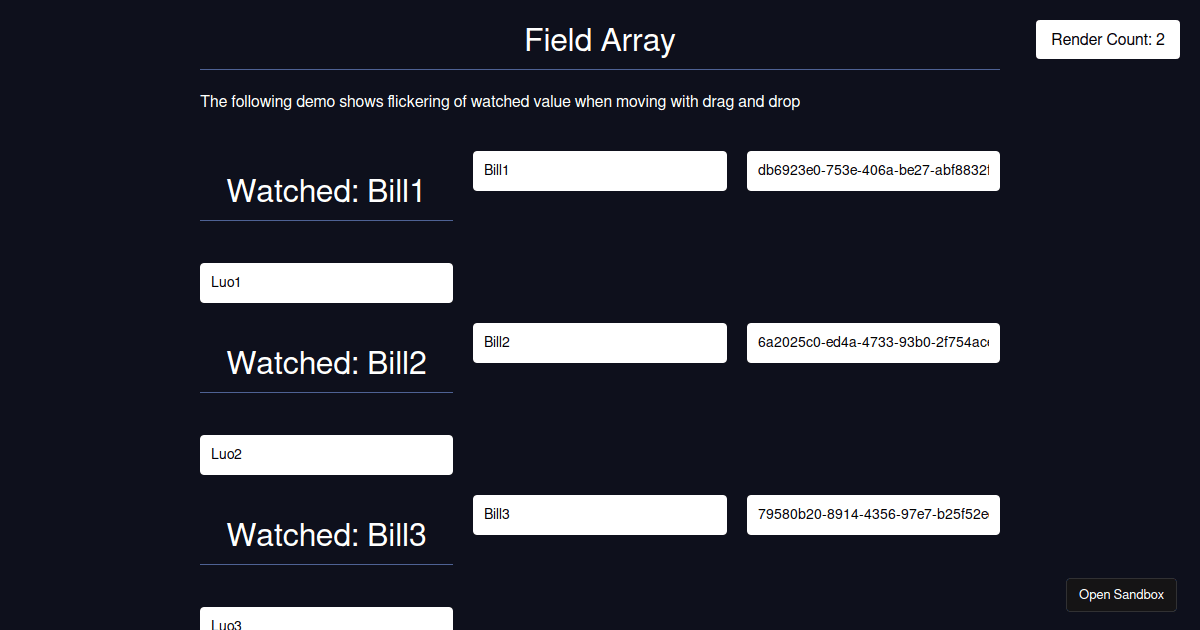Click the ID field starting with 79580b20
This screenshot has height=630, width=1200.
pos(873,515)
